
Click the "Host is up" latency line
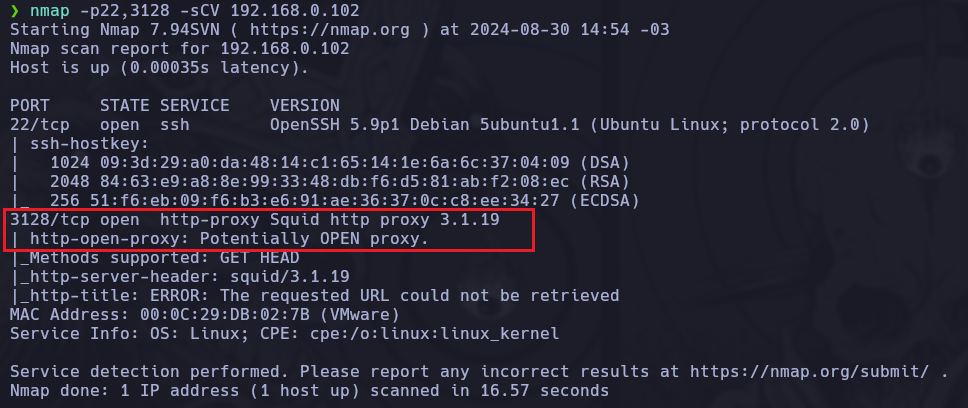(159, 68)
